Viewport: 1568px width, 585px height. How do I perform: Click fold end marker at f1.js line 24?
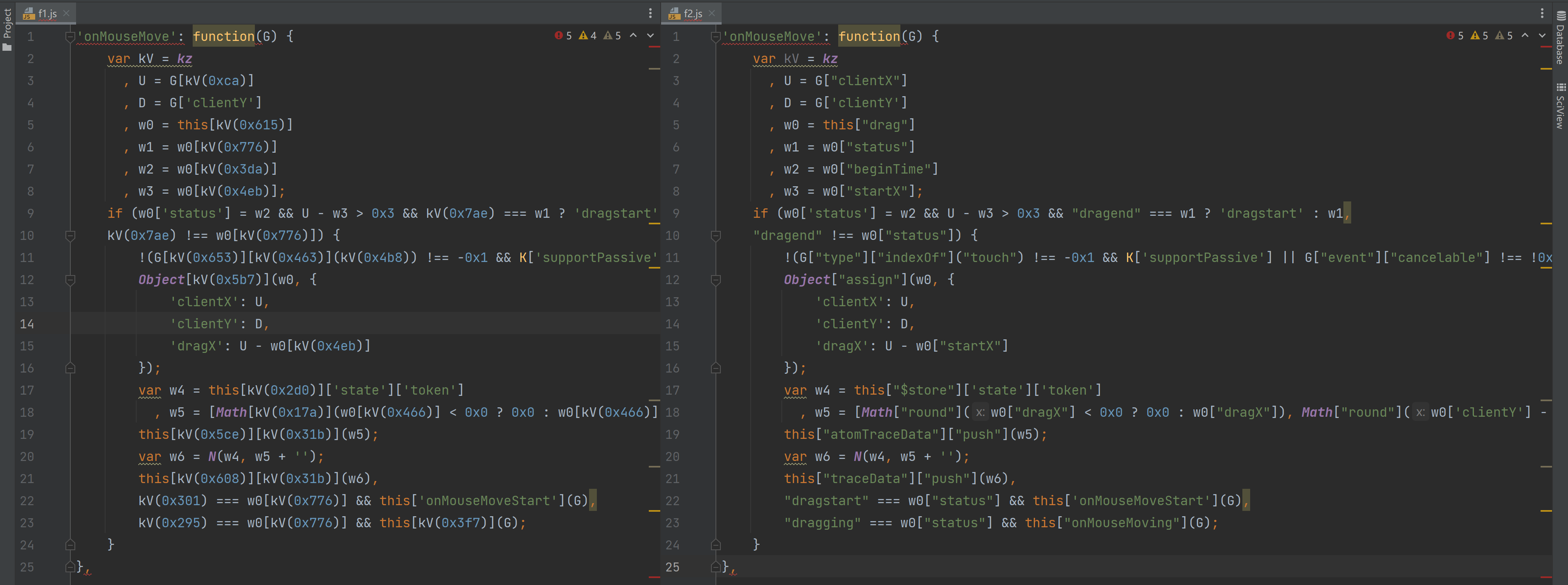click(70, 545)
